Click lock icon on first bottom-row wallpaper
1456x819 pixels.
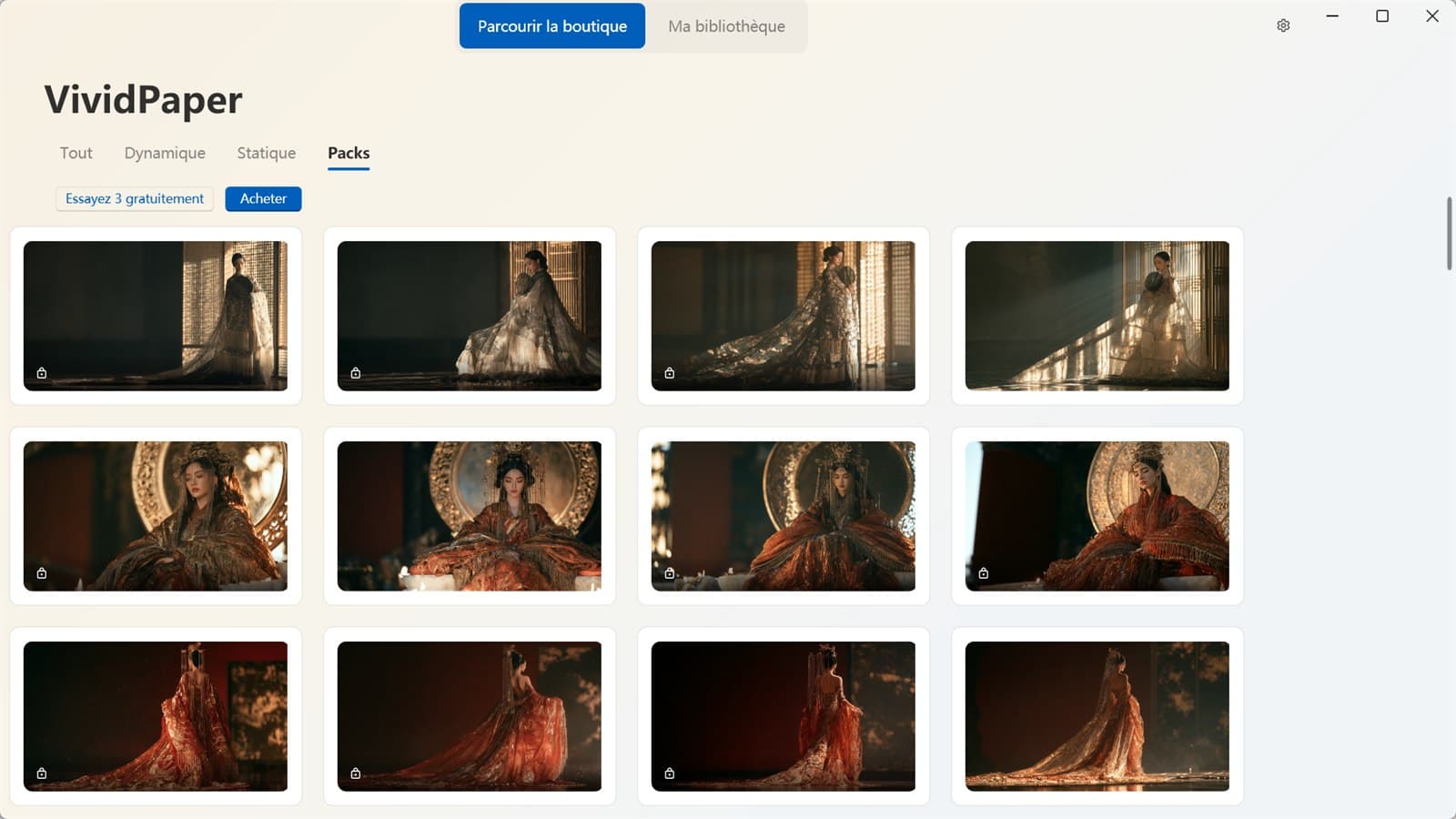(x=42, y=773)
